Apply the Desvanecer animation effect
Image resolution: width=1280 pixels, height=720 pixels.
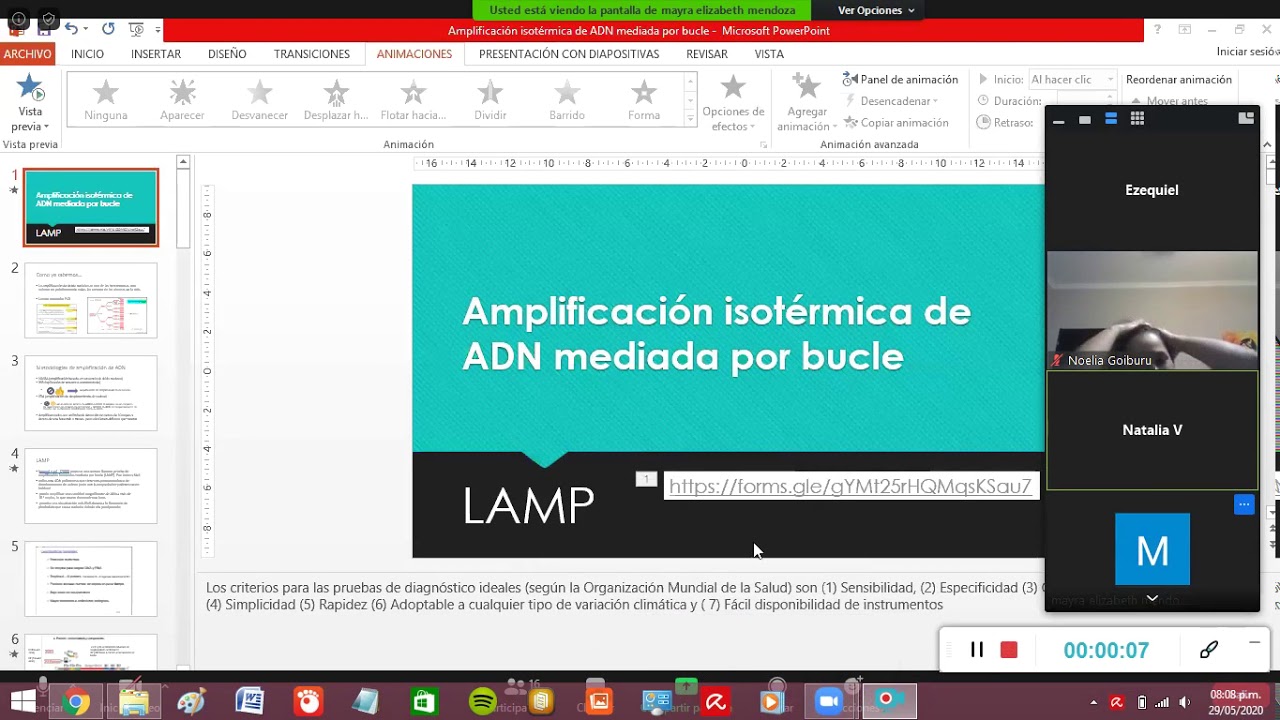pos(259,101)
